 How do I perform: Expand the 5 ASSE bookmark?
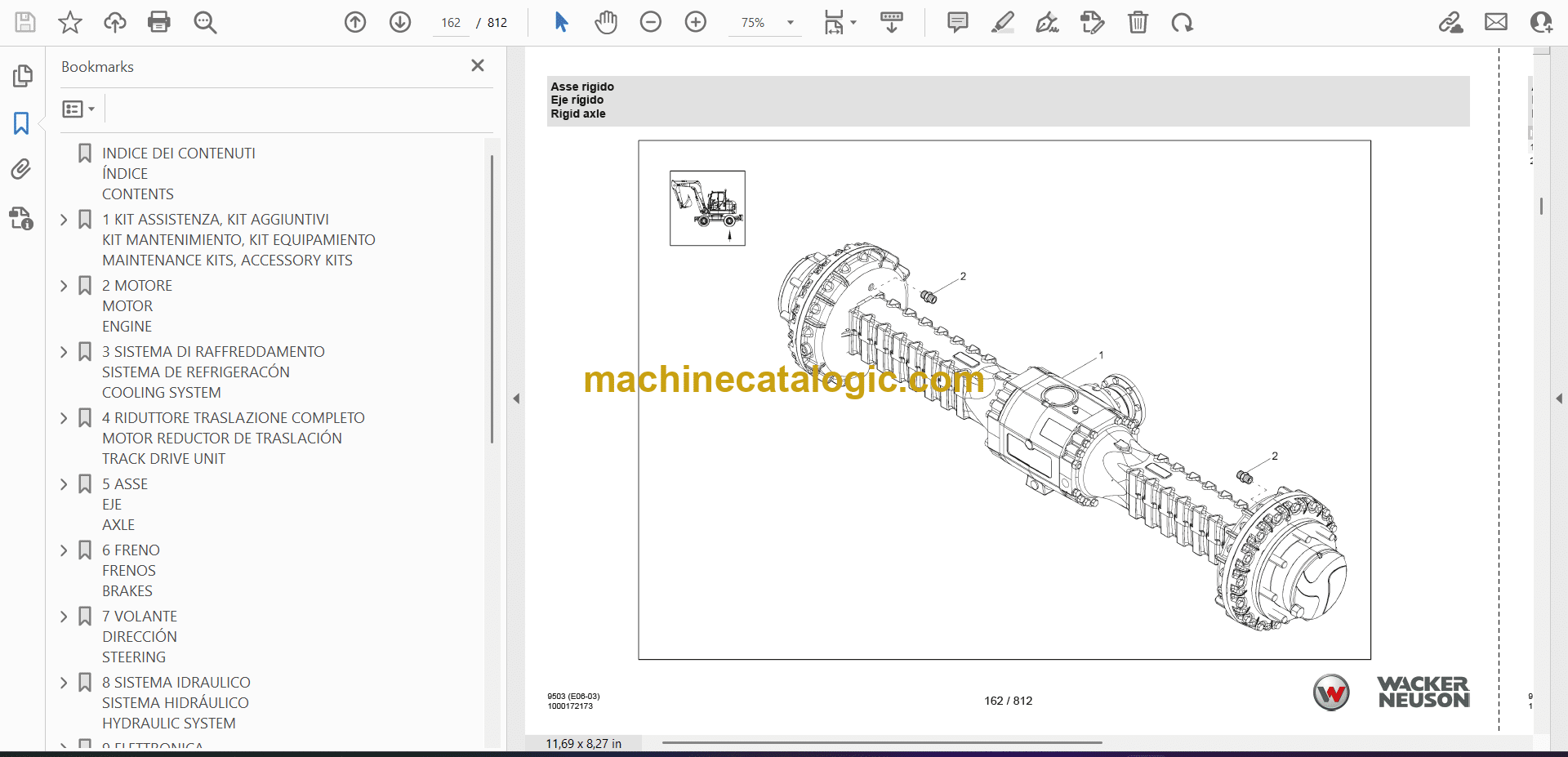click(x=64, y=484)
